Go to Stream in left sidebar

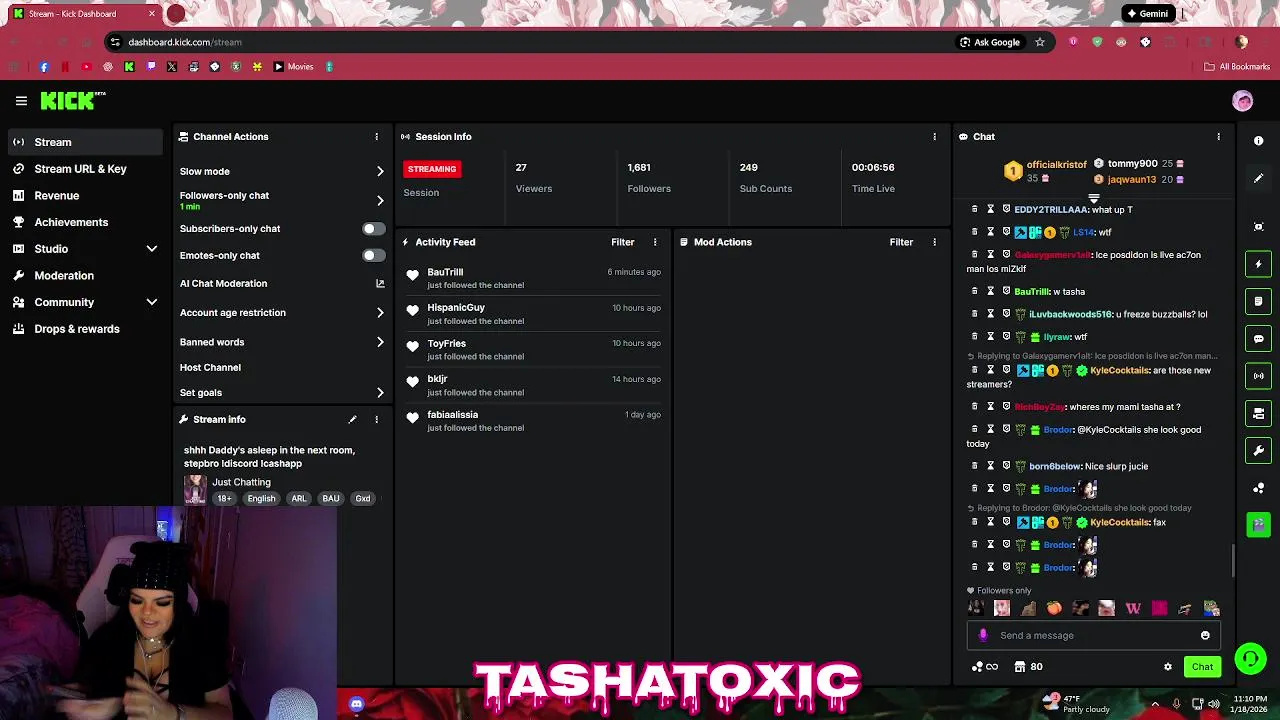(86, 142)
